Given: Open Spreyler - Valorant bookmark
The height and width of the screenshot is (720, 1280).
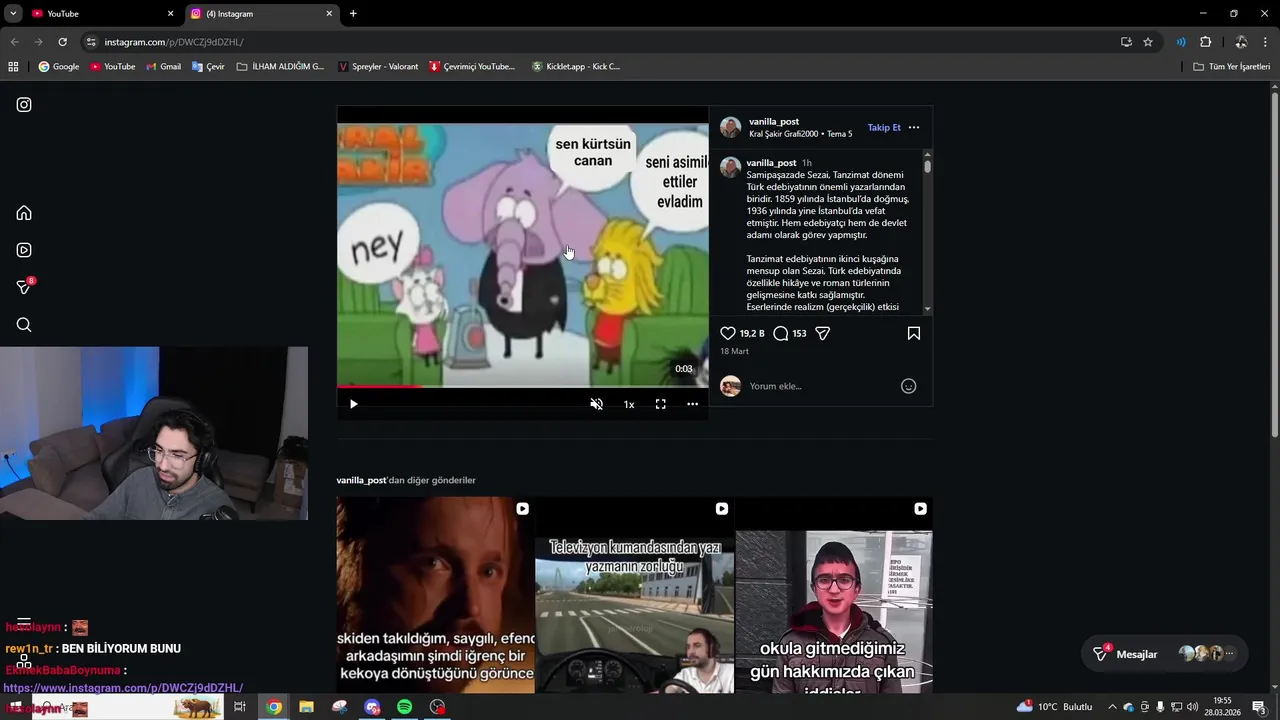Looking at the screenshot, I should click(x=379, y=67).
